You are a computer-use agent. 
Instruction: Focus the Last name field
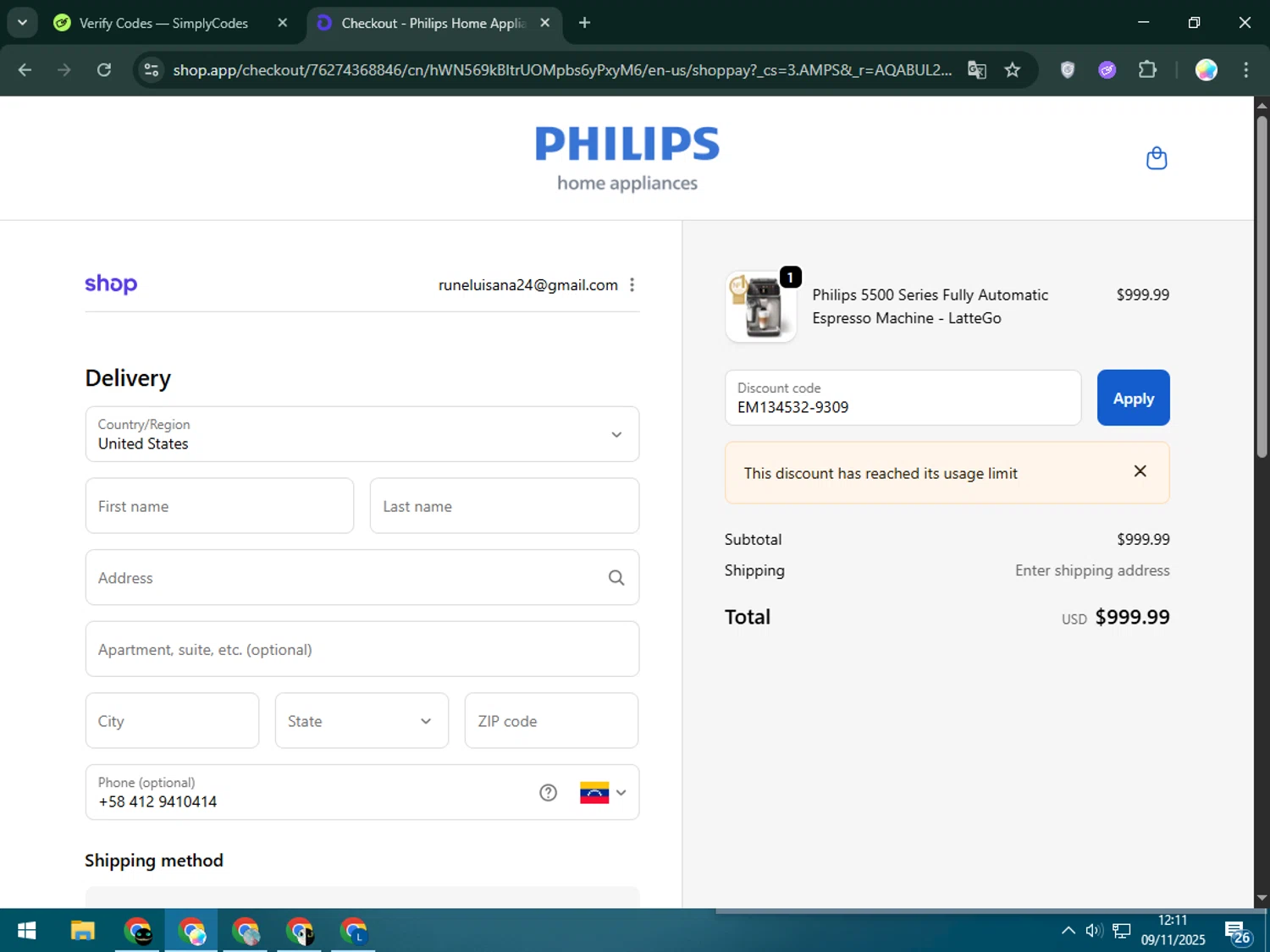[505, 506]
